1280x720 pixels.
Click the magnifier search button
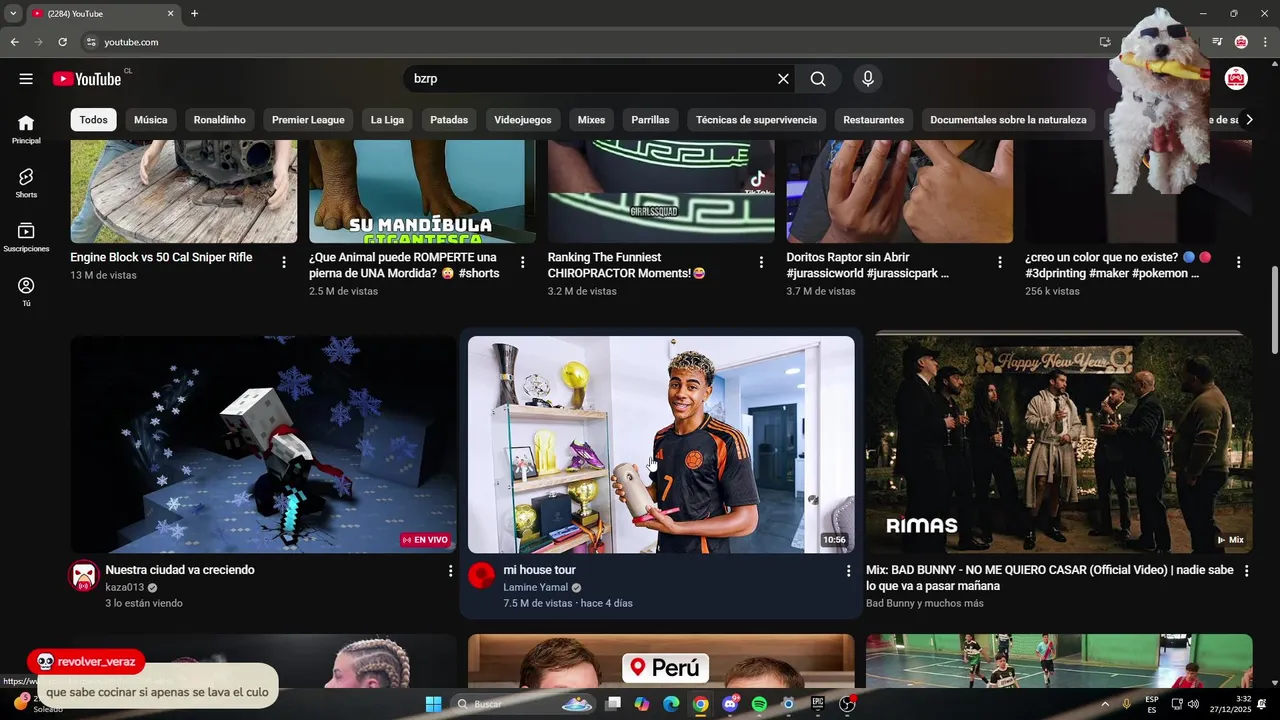818,79
